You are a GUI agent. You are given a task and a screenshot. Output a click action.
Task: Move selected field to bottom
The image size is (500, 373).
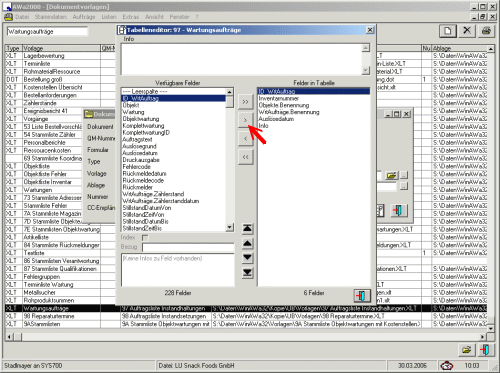[x=247, y=273]
